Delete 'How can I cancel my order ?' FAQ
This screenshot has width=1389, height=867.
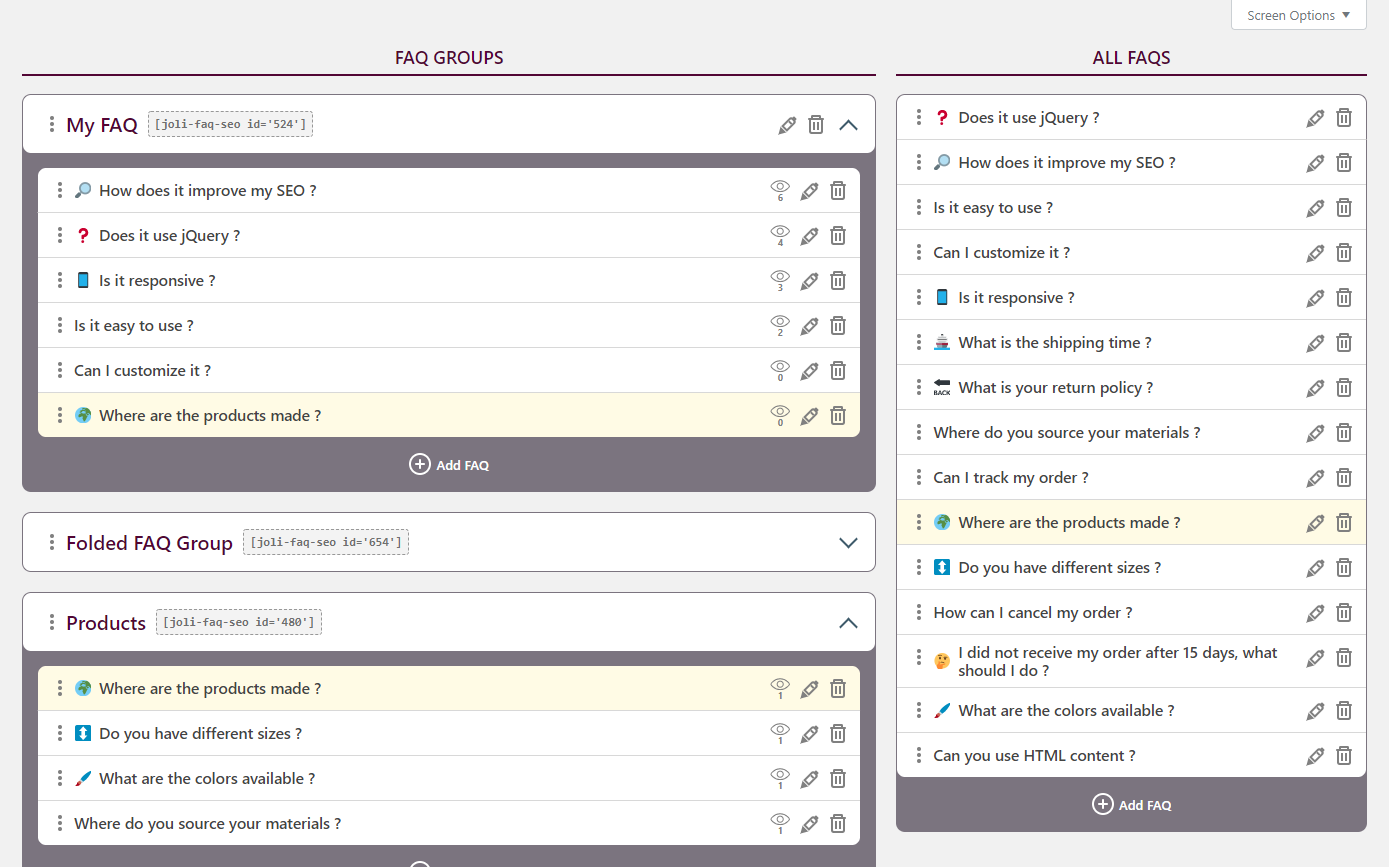coord(1344,613)
